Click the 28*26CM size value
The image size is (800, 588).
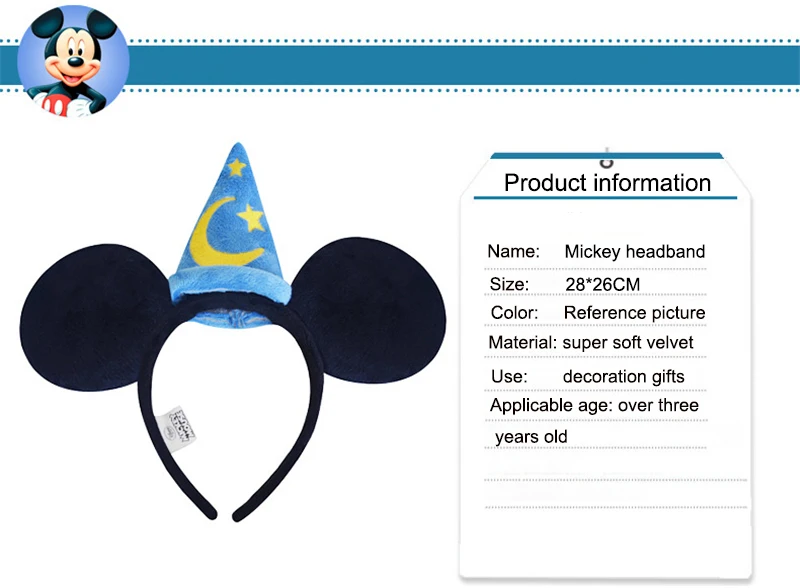click(603, 284)
